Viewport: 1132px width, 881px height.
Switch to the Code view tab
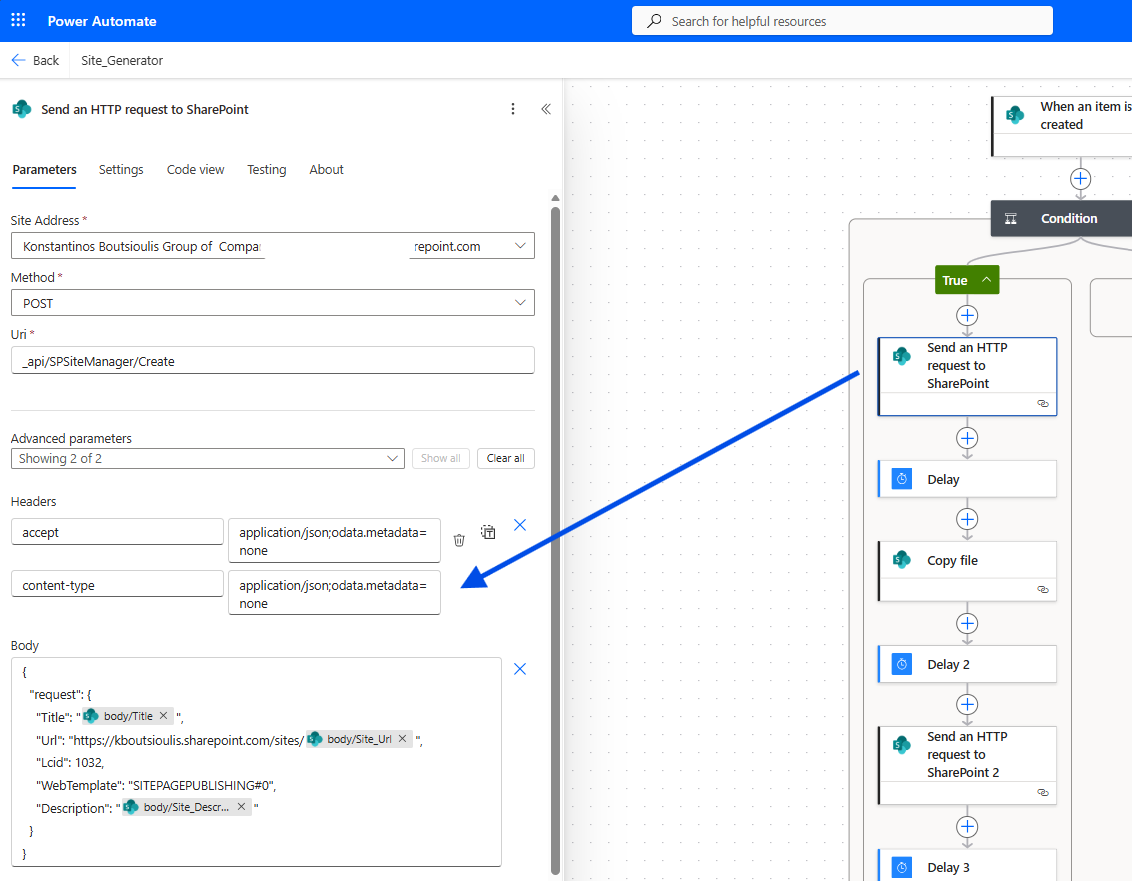195,170
